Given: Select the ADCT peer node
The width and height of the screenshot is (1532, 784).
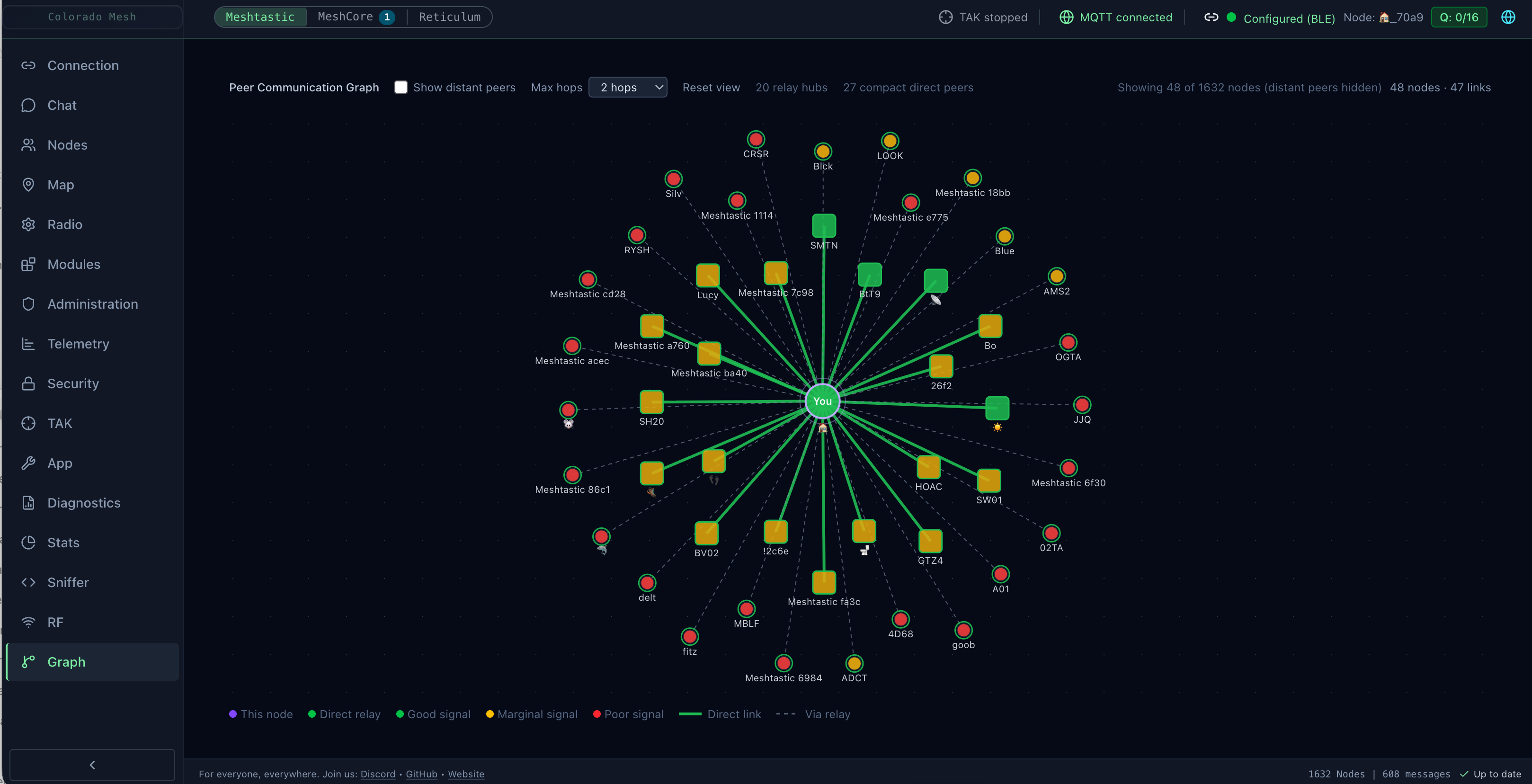Looking at the screenshot, I should pos(855,663).
